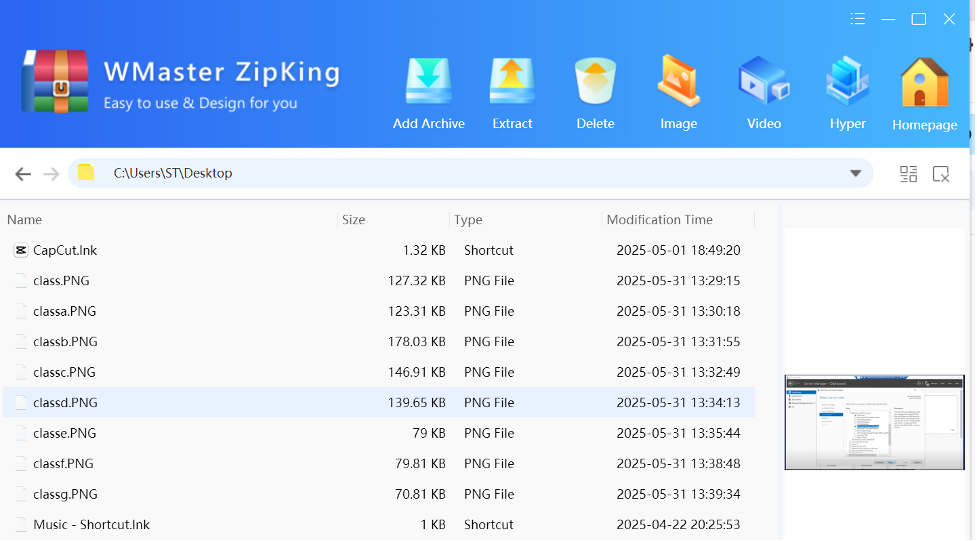Click file icon beside classd.PNG
This screenshot has height=541, width=977.
click(21, 403)
